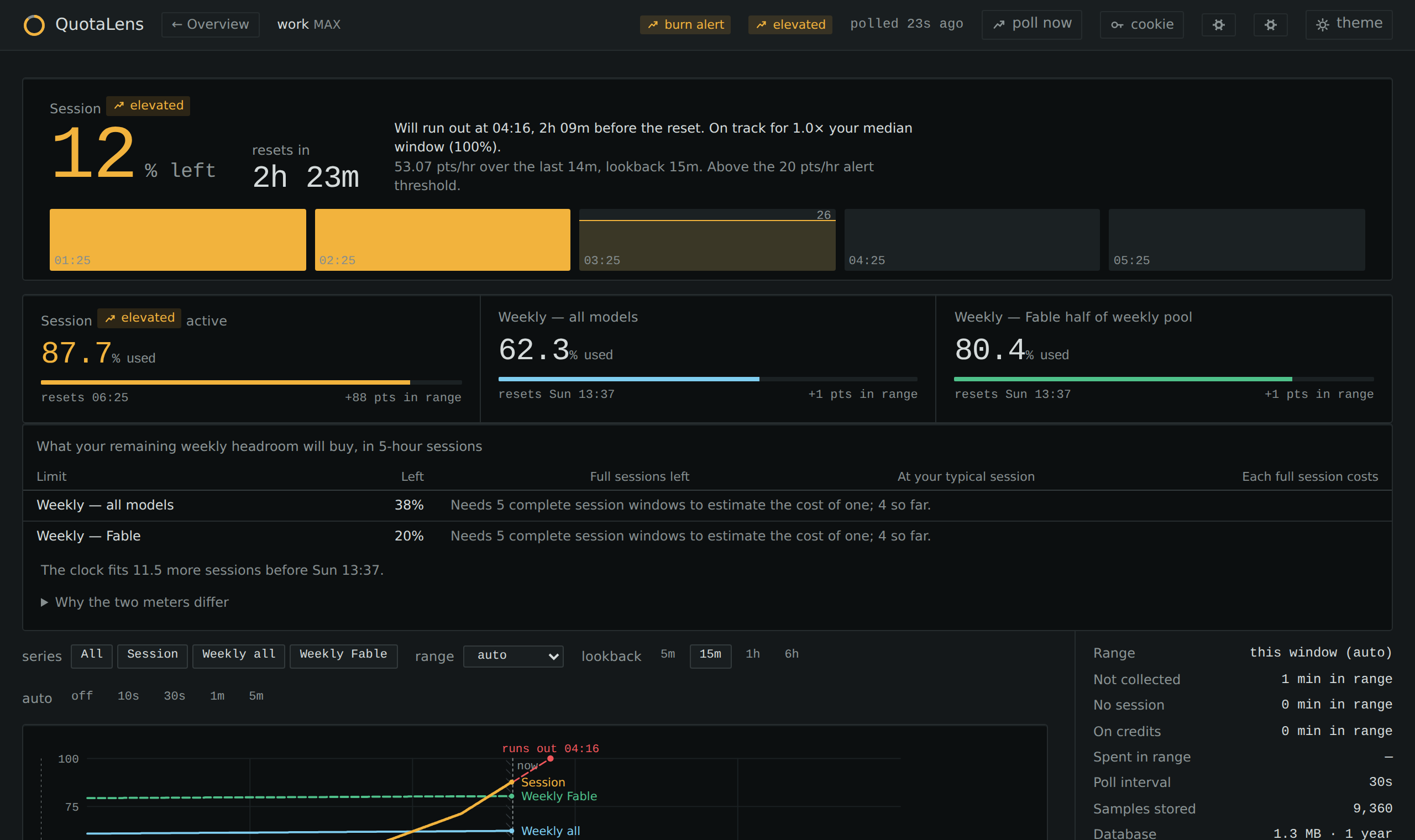Viewport: 1415px width, 840px height.
Task: Click the Weekly all models blue progress bar
Action: (707, 379)
